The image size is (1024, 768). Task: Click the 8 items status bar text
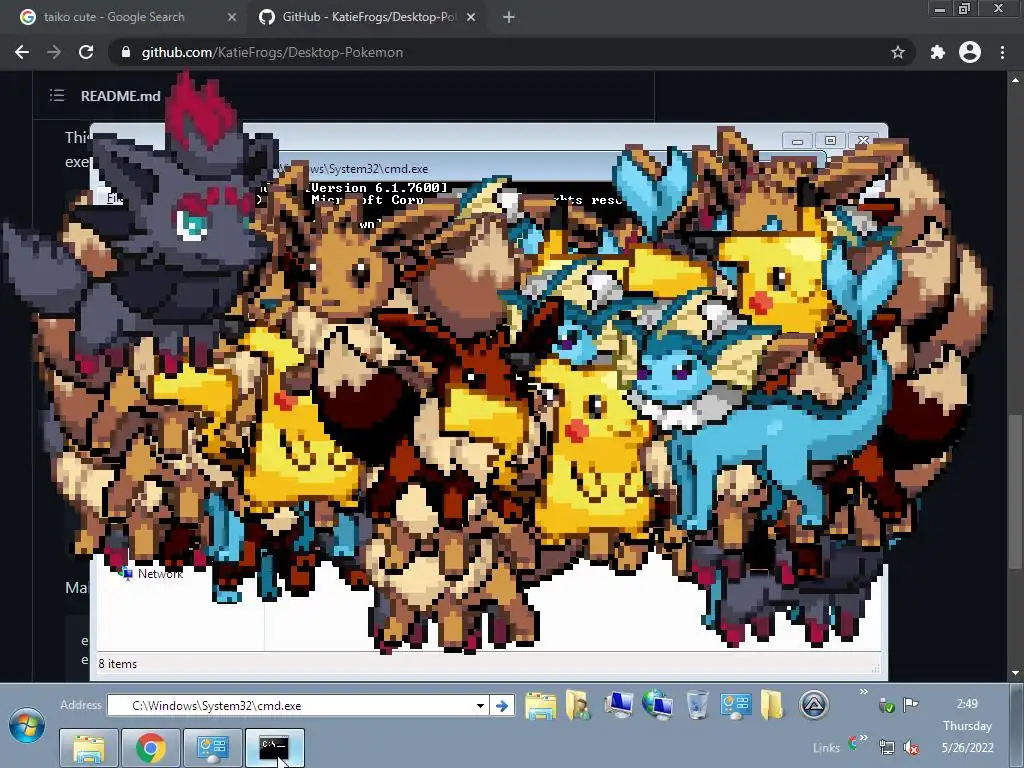[x=118, y=664]
